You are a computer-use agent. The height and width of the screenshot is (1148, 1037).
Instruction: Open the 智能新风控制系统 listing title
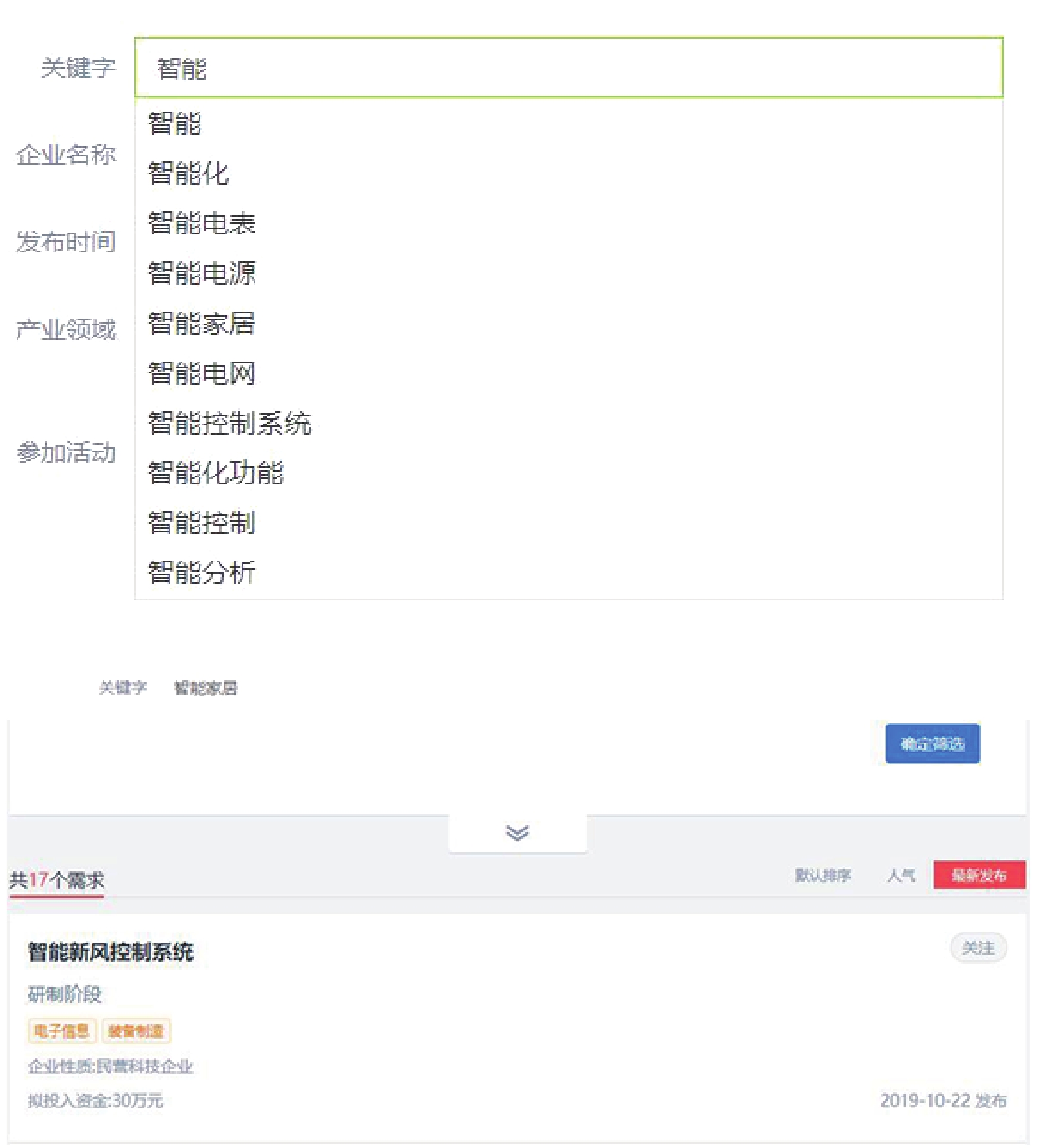110,952
